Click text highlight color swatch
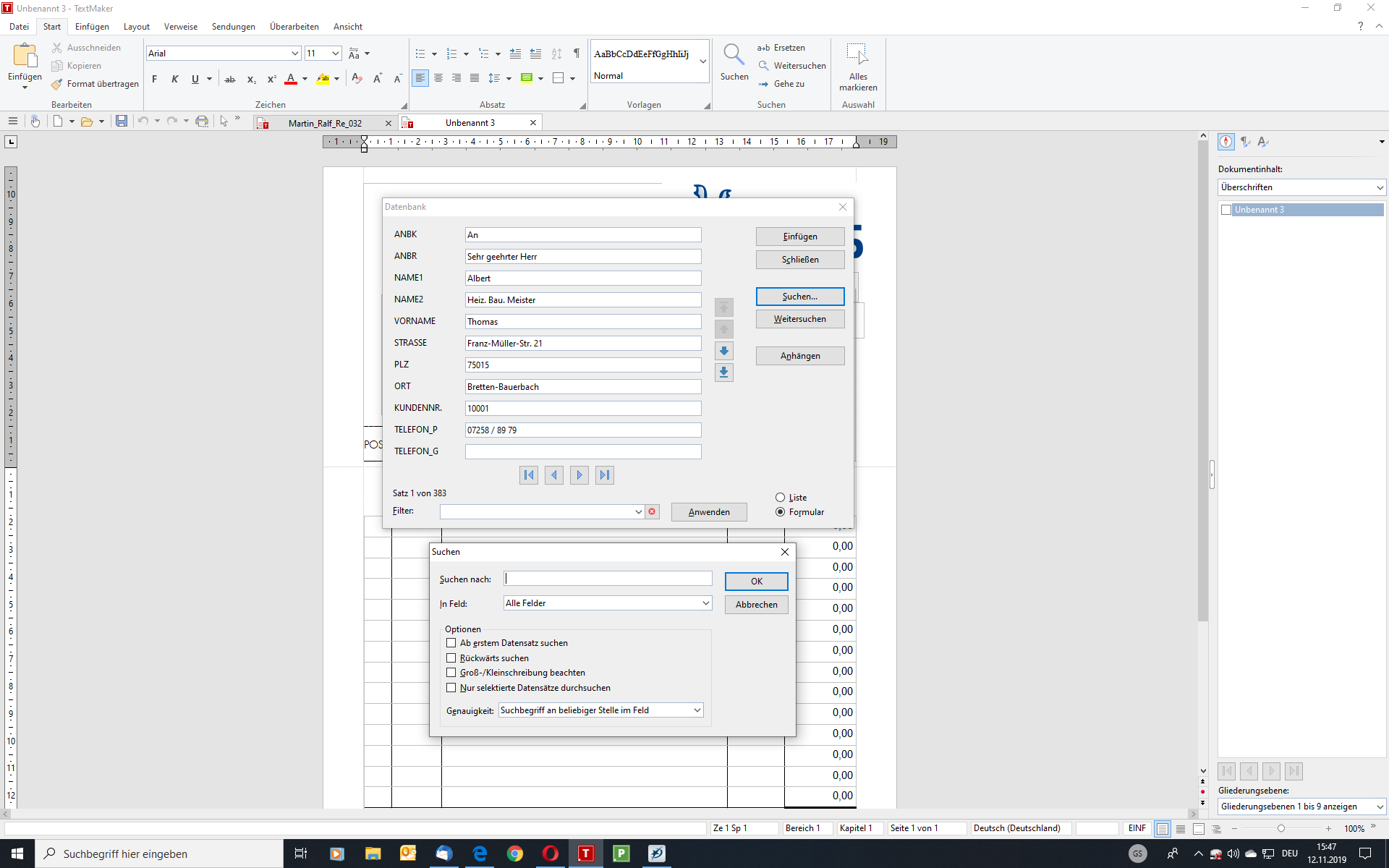1389x868 pixels. (x=323, y=79)
